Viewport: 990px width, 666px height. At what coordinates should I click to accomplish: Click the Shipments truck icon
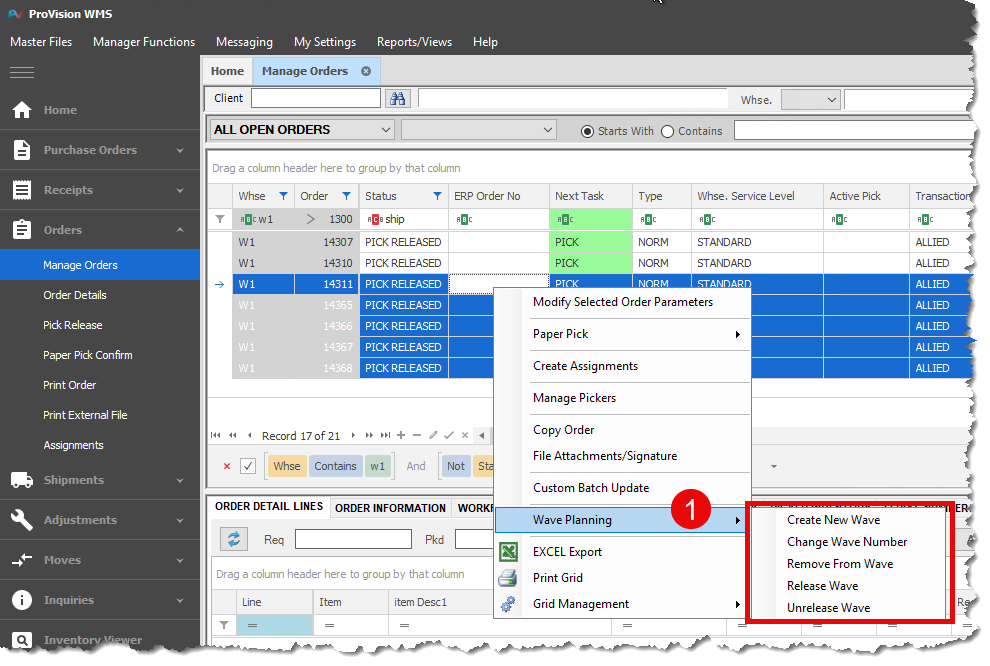pyautogui.click(x=22, y=480)
